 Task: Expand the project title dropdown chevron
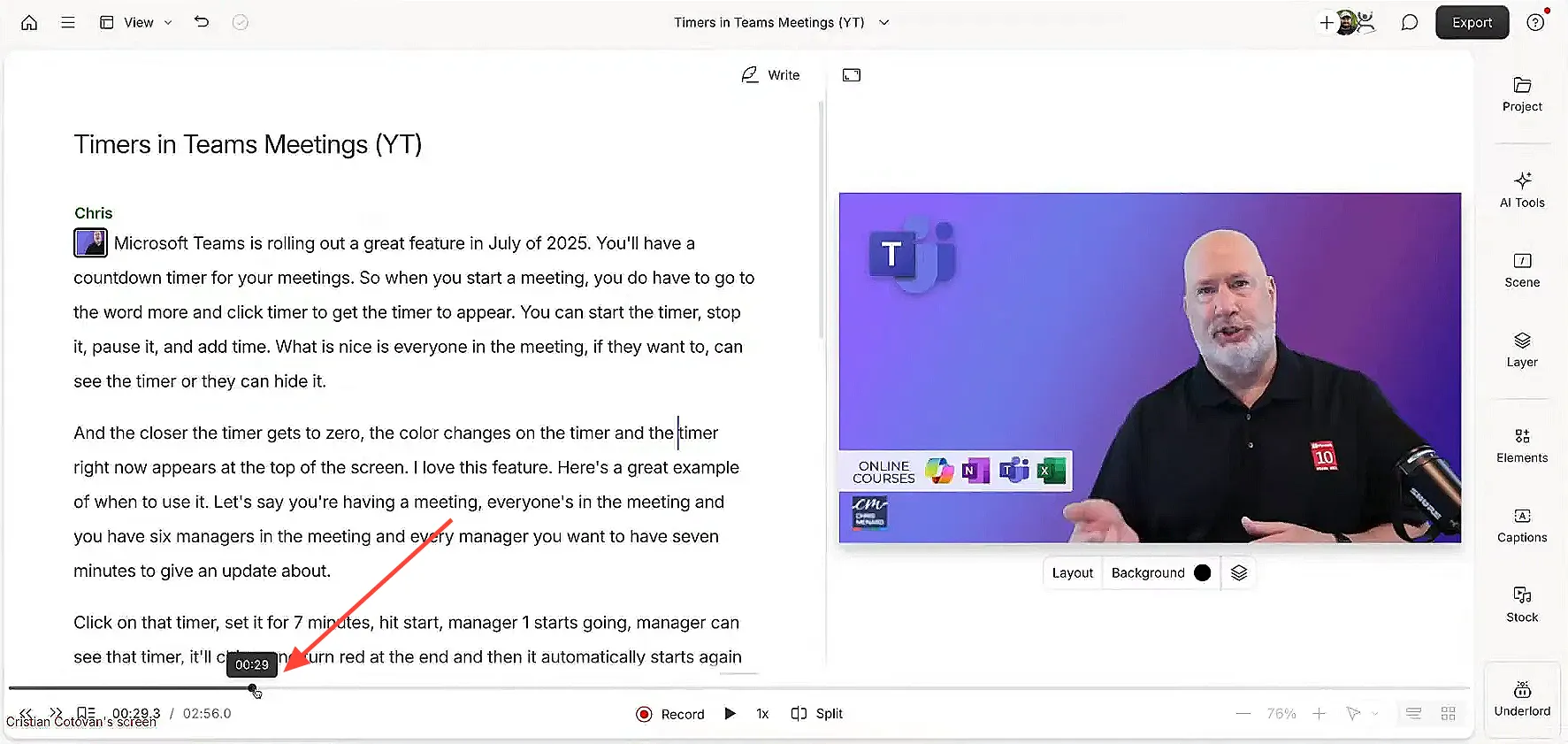tap(883, 23)
